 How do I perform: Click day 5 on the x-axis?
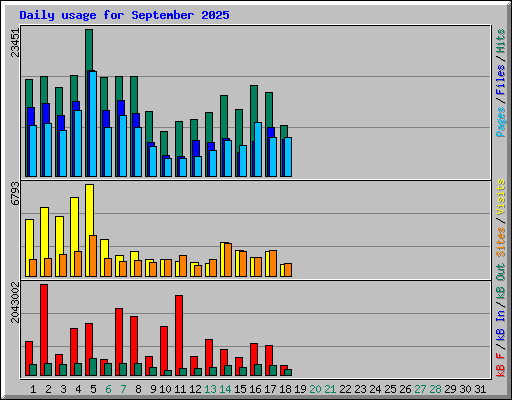(x=93, y=389)
